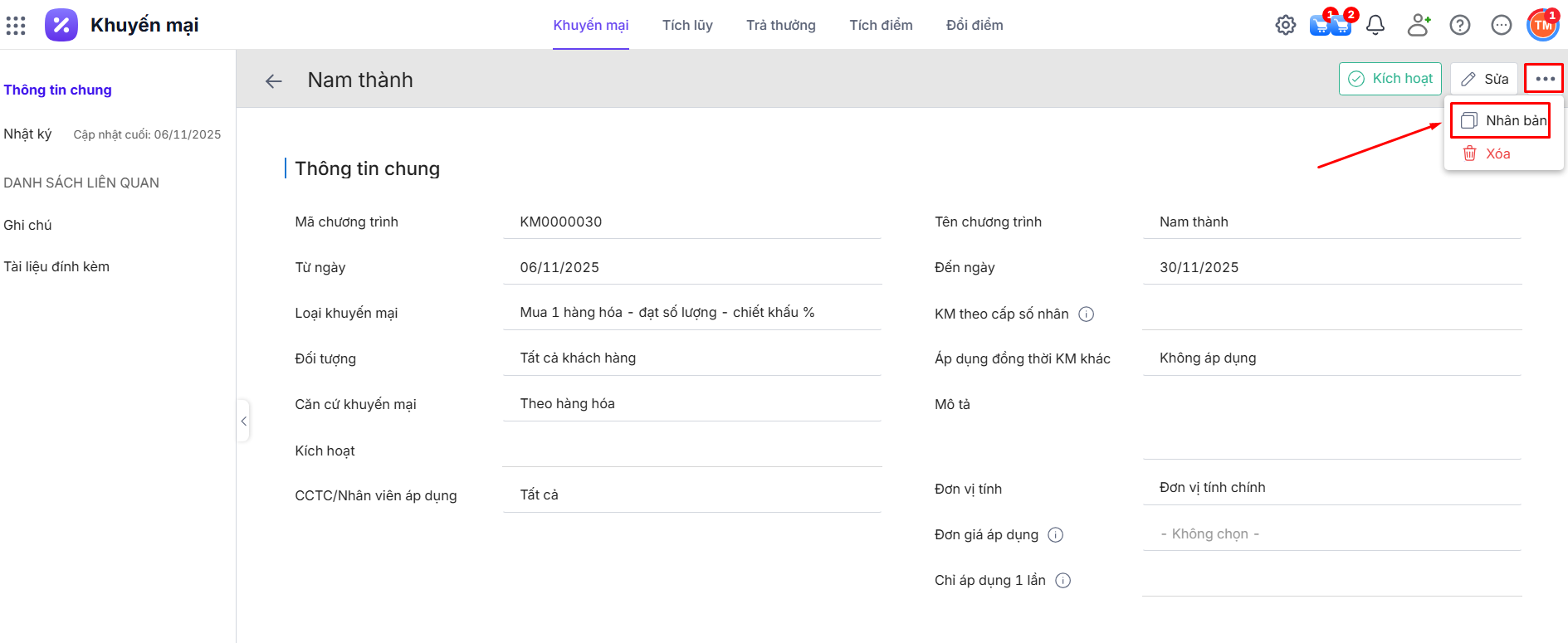Image resolution: width=1568 pixels, height=643 pixels.
Task: Select Nhân bản from the dropdown
Action: 1502,121
